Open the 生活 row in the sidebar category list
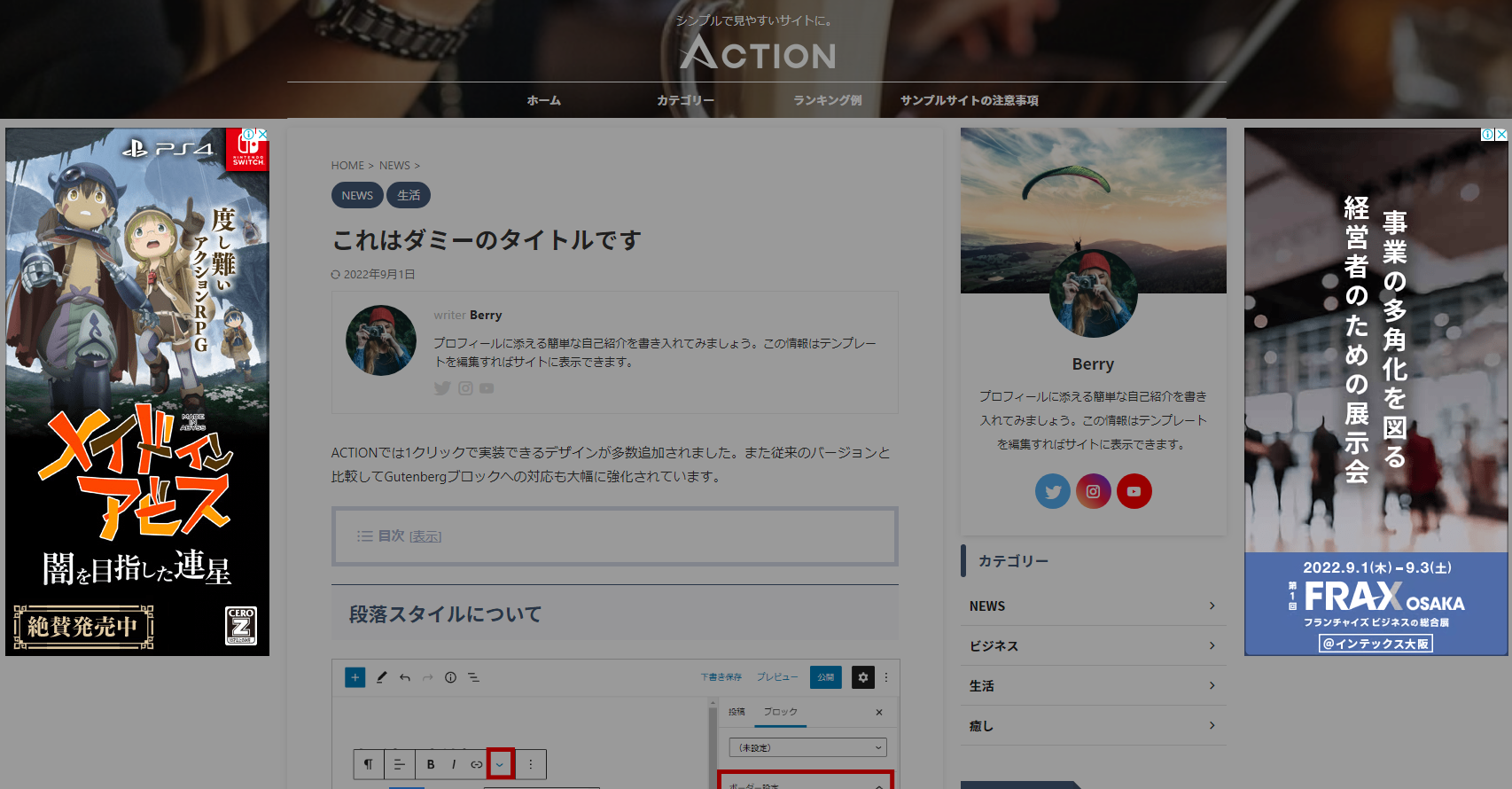Viewport: 1512px width, 789px height. point(1094,686)
